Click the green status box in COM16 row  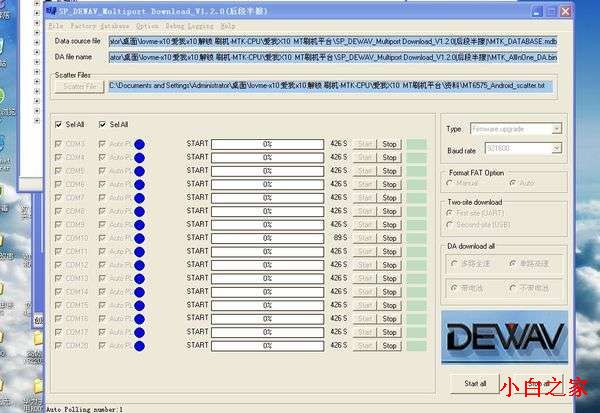coord(416,319)
